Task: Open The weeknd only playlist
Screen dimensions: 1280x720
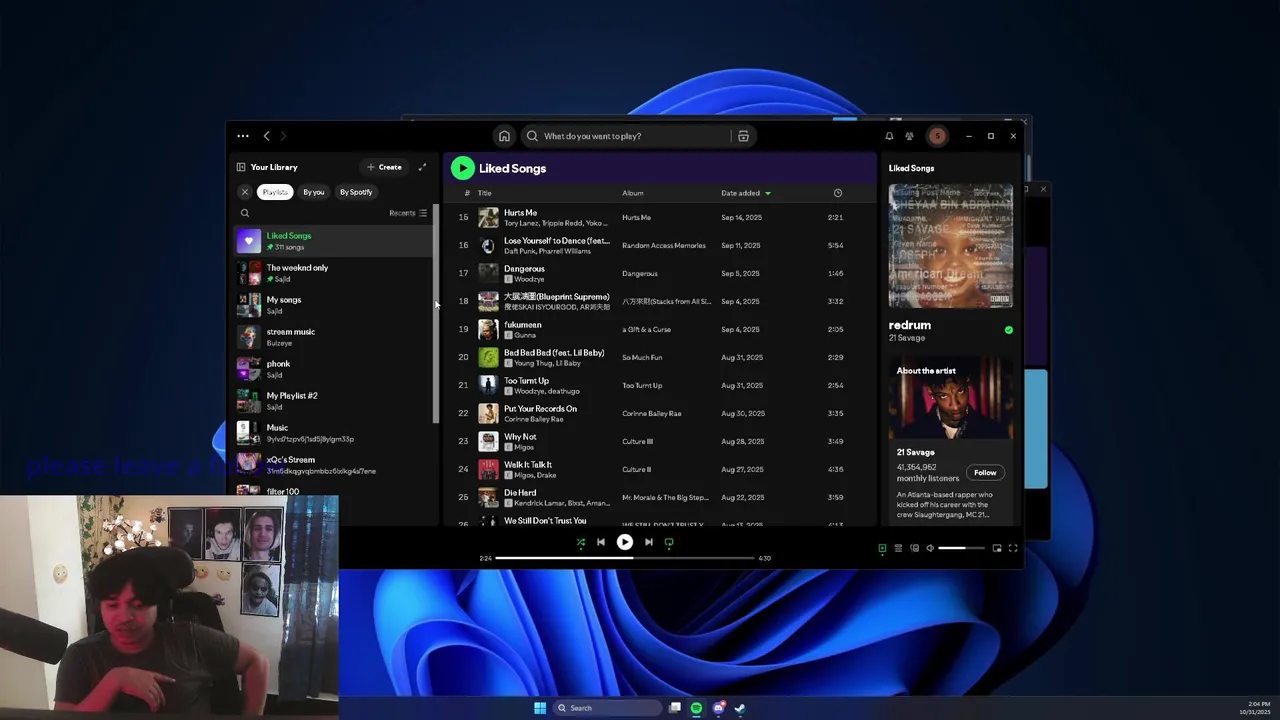Action: 333,273
